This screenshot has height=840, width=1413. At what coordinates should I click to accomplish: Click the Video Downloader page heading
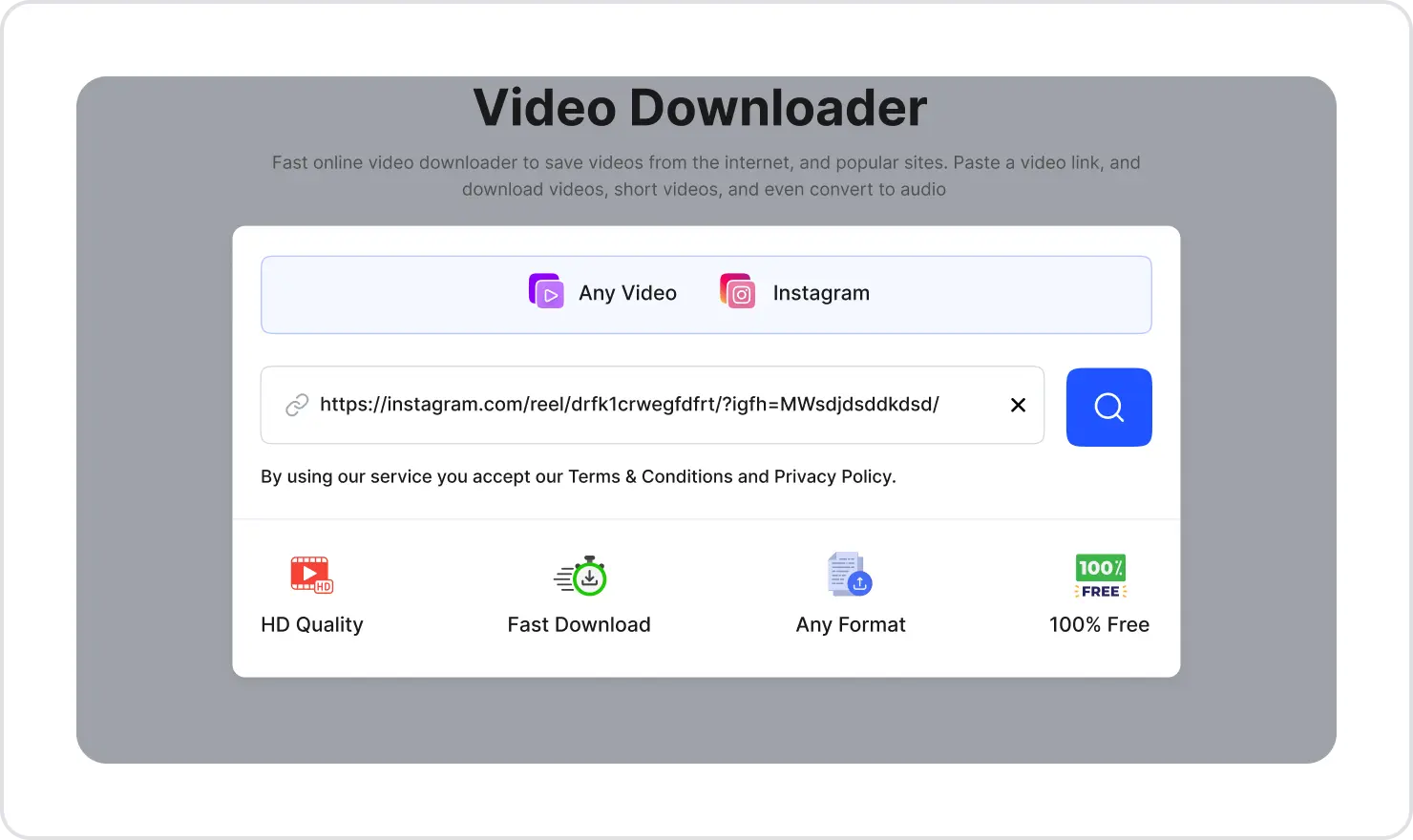[699, 107]
